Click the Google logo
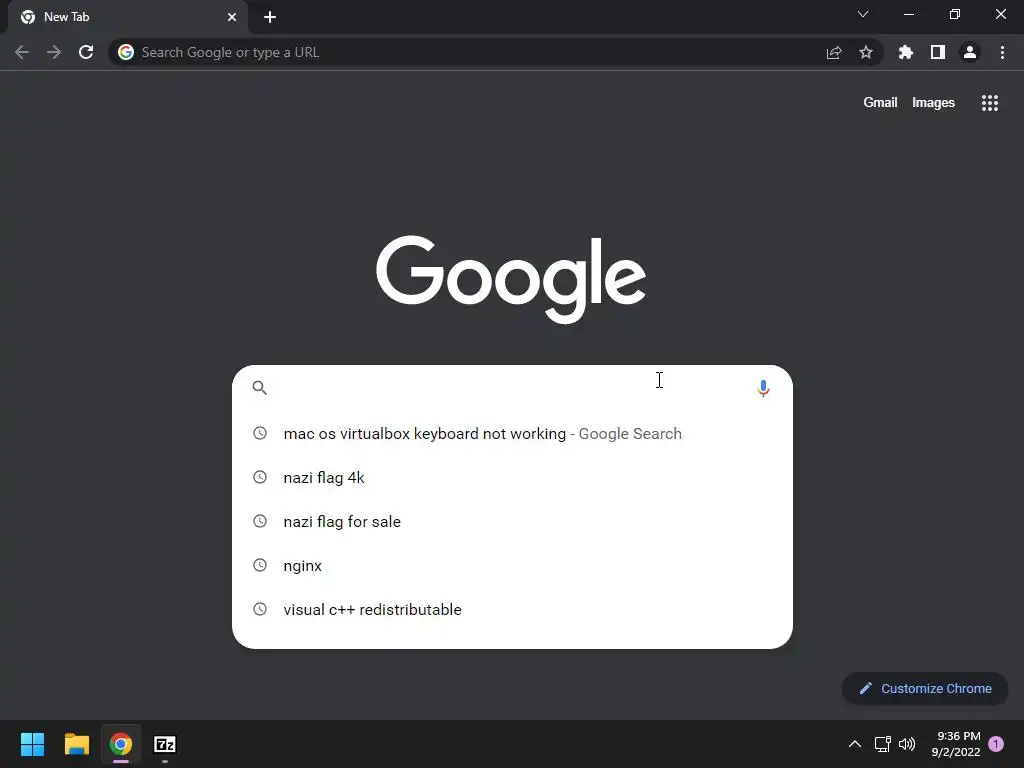 pyautogui.click(x=511, y=279)
